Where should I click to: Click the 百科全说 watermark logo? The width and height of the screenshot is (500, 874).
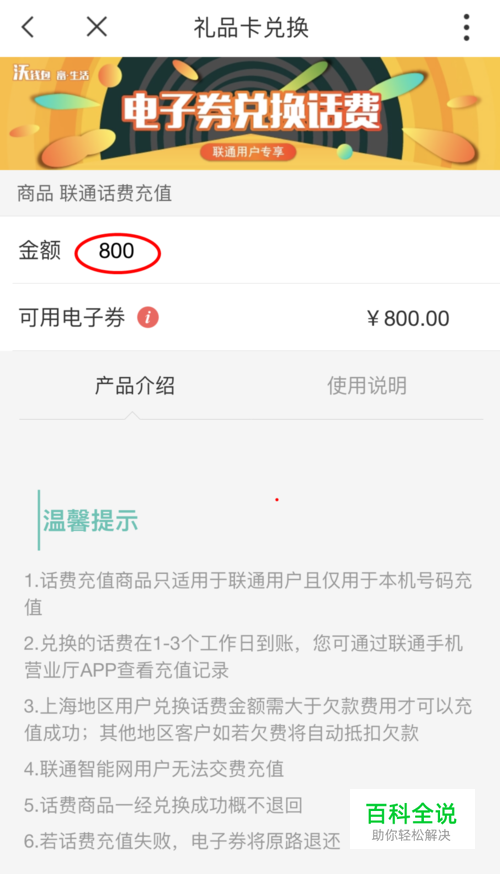(412, 819)
